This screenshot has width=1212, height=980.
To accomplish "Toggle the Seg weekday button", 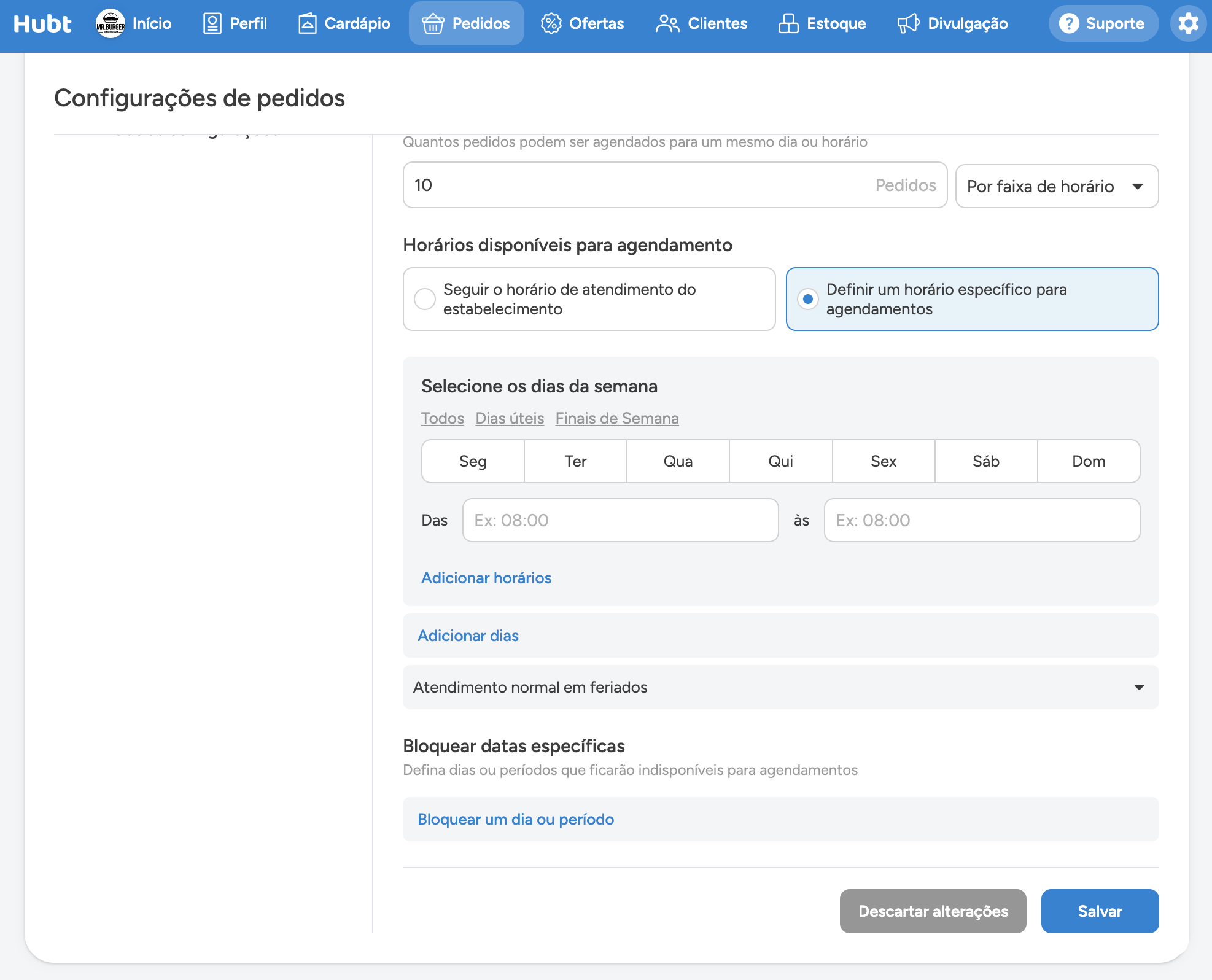I will (473, 461).
